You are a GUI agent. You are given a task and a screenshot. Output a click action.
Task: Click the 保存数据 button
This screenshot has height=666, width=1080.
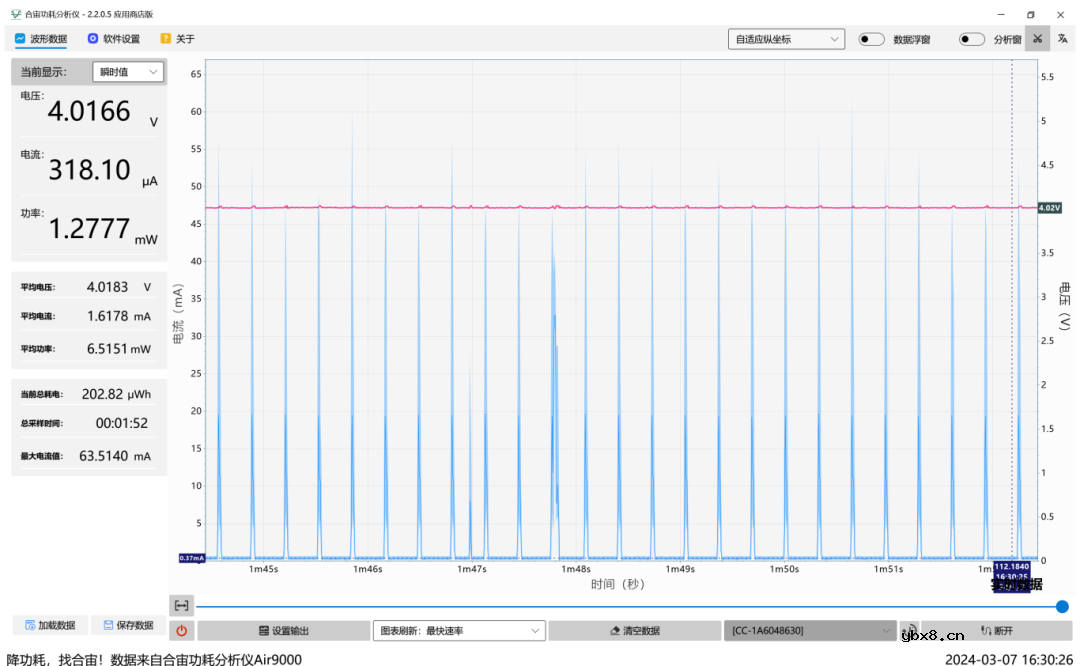(128, 625)
